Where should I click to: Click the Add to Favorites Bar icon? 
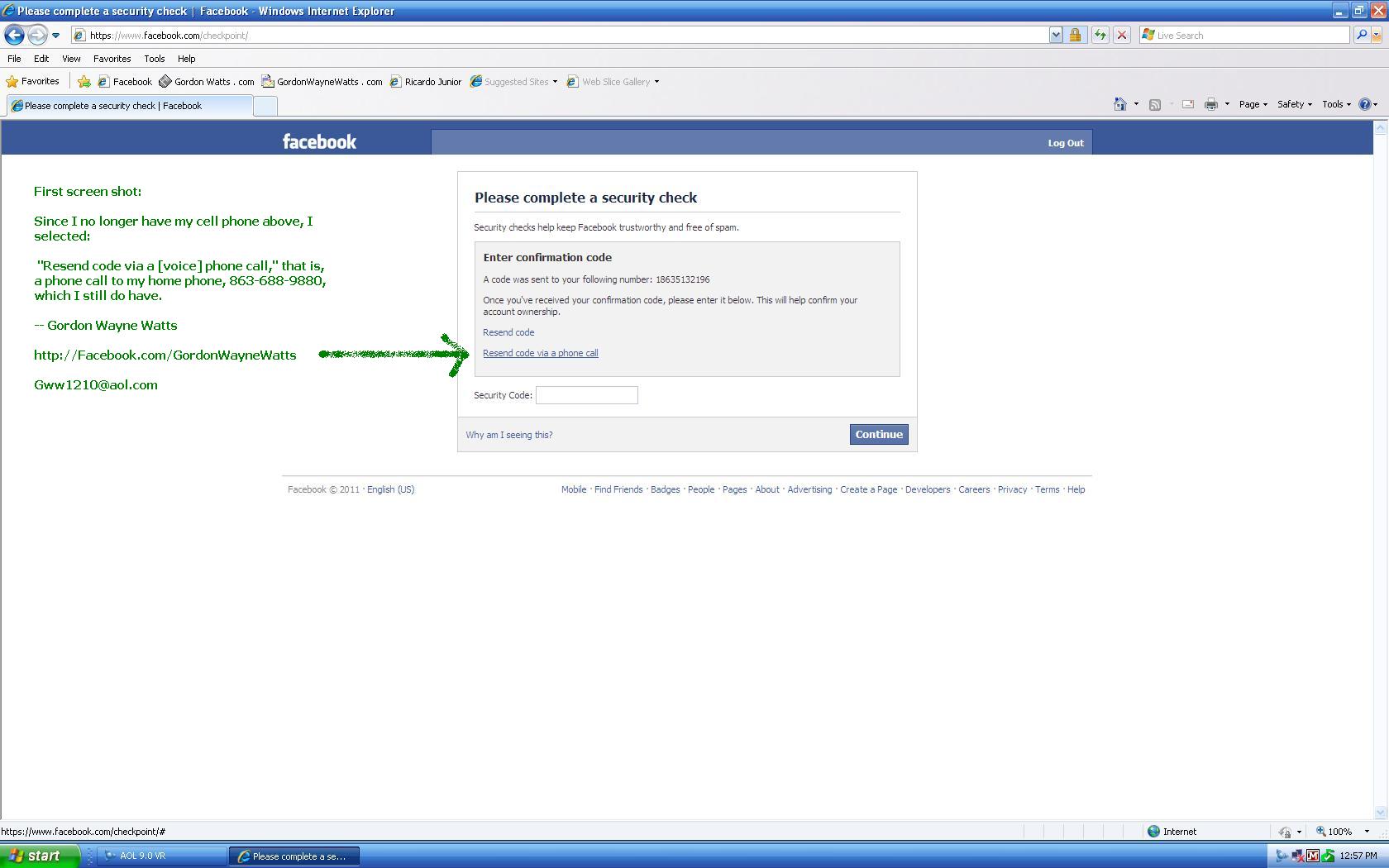tap(84, 82)
